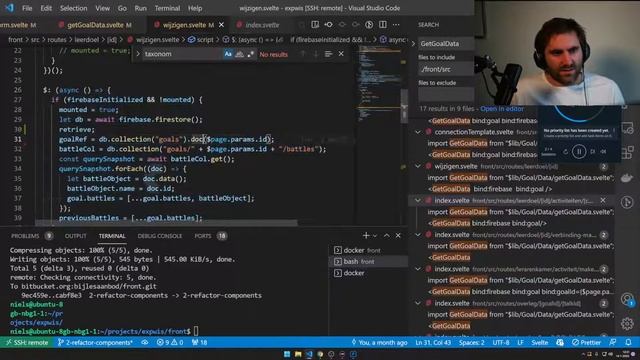Switch to getGoalData.svelte editor tab
Screen dimensions: 640x360
click(x=95, y=25)
